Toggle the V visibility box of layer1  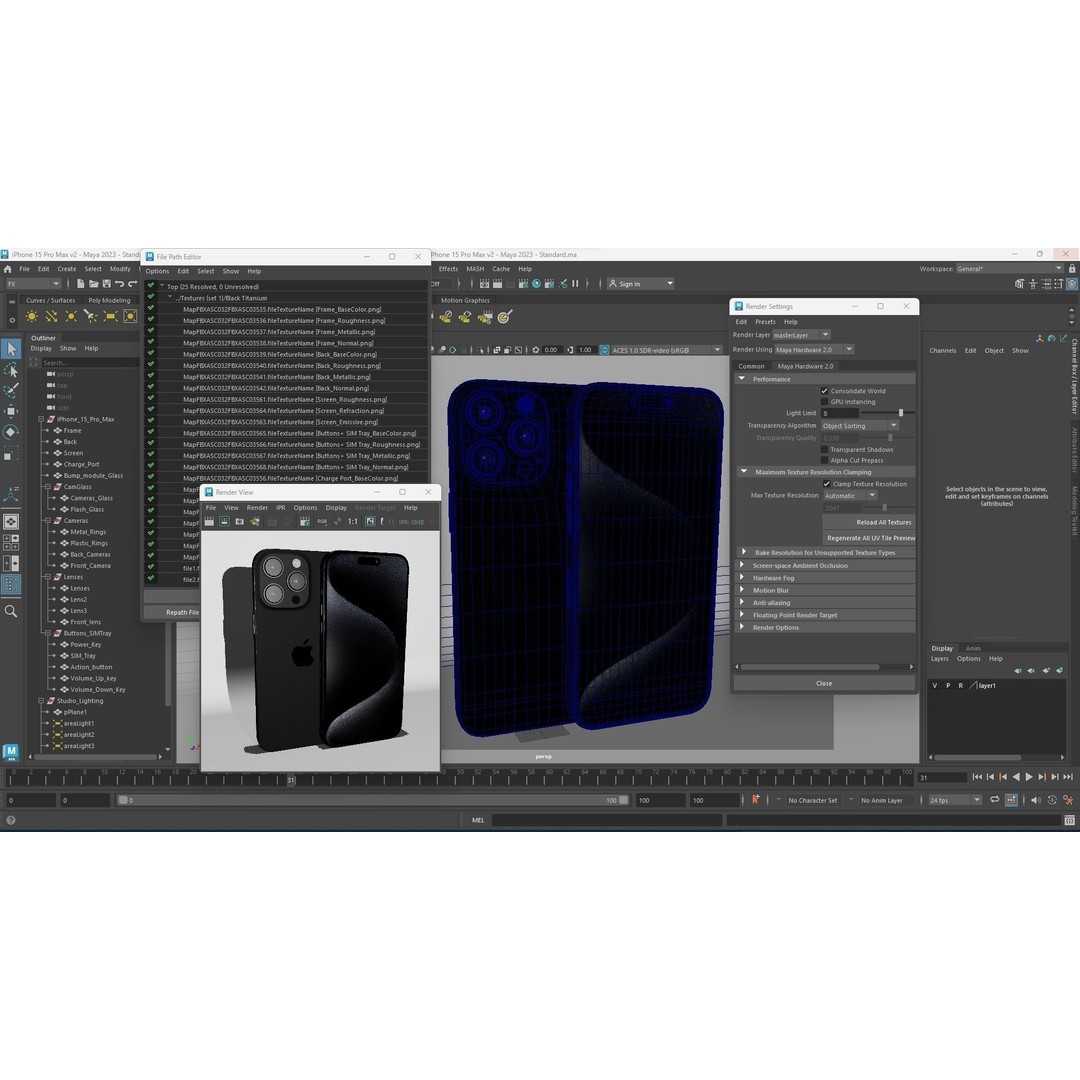tap(935, 685)
